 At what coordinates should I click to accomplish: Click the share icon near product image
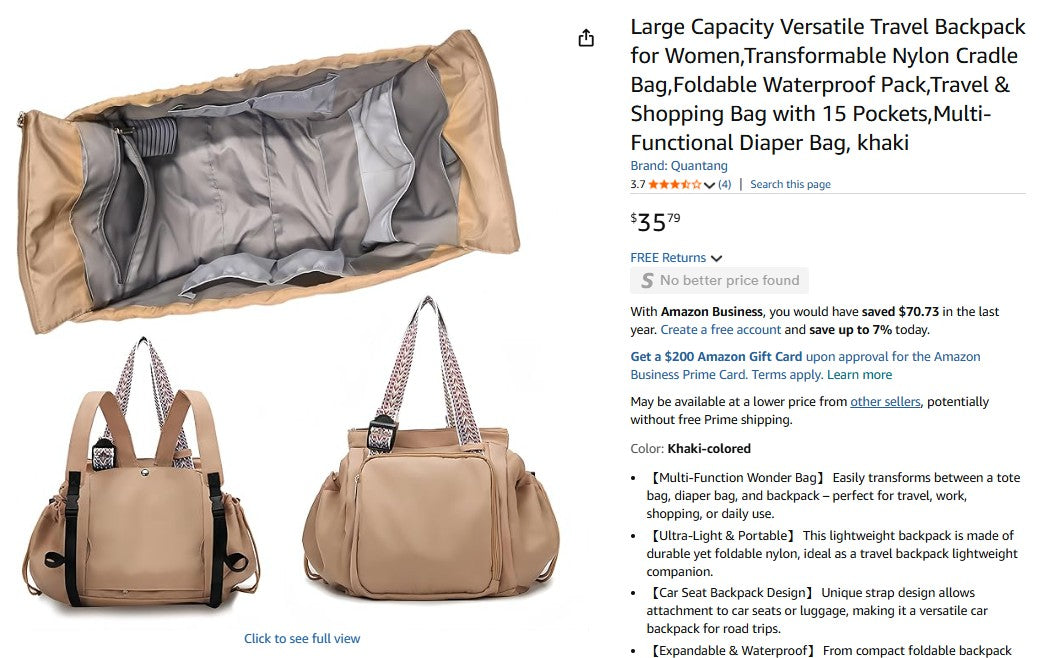[586, 38]
